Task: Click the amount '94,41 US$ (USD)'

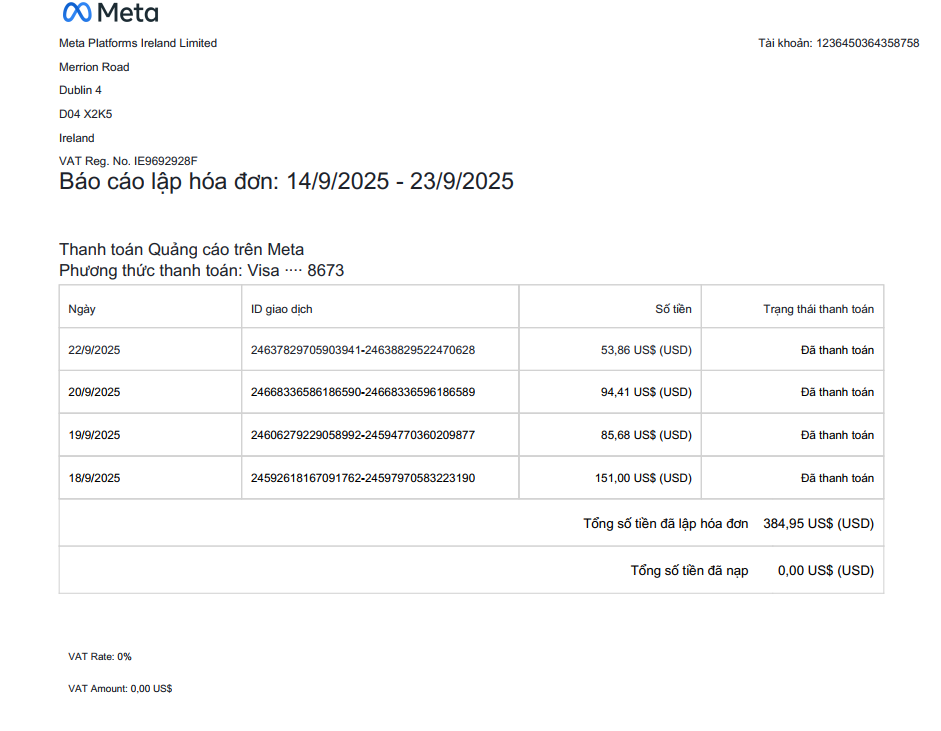Action: point(646,392)
